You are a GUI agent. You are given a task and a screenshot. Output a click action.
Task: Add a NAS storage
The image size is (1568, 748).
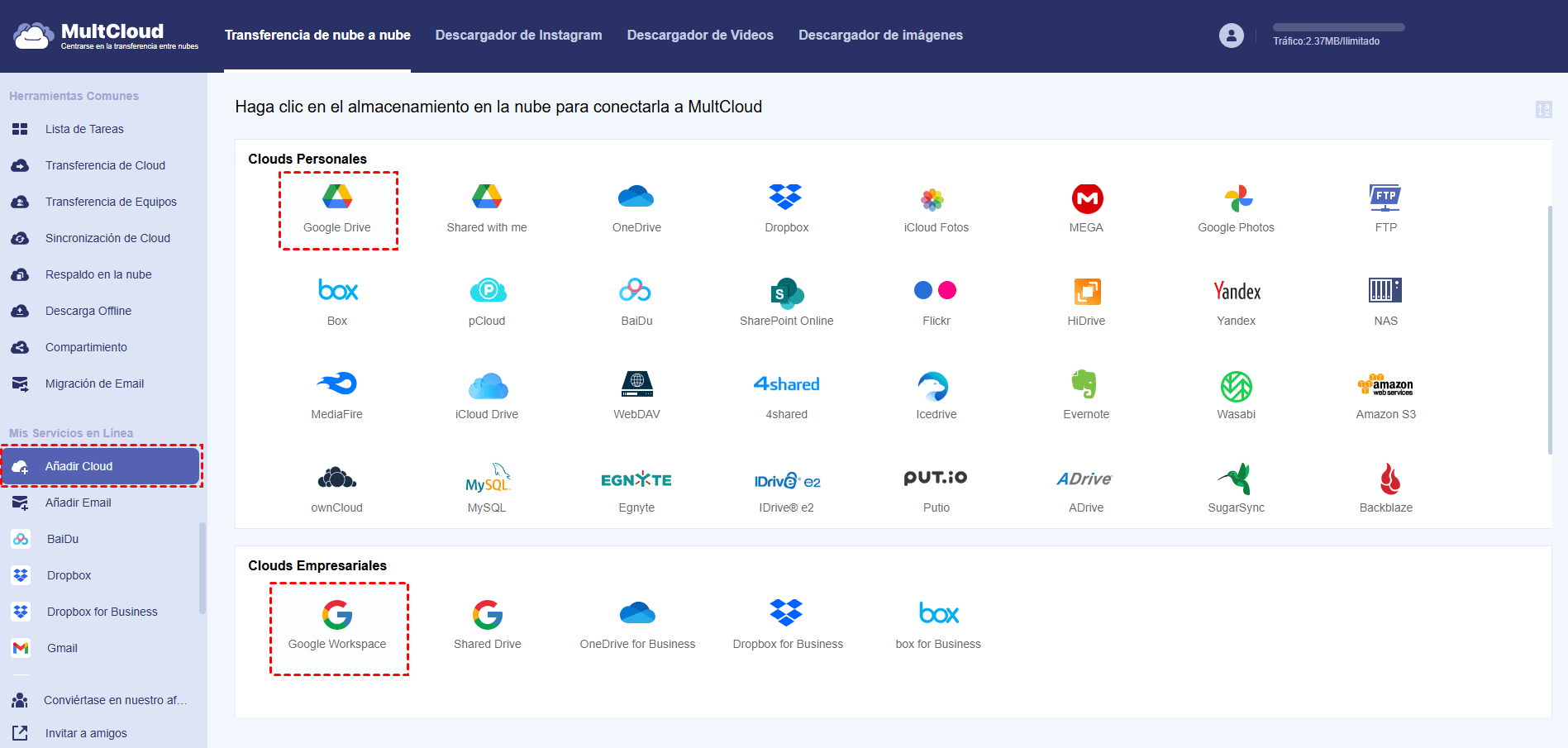(x=1385, y=303)
